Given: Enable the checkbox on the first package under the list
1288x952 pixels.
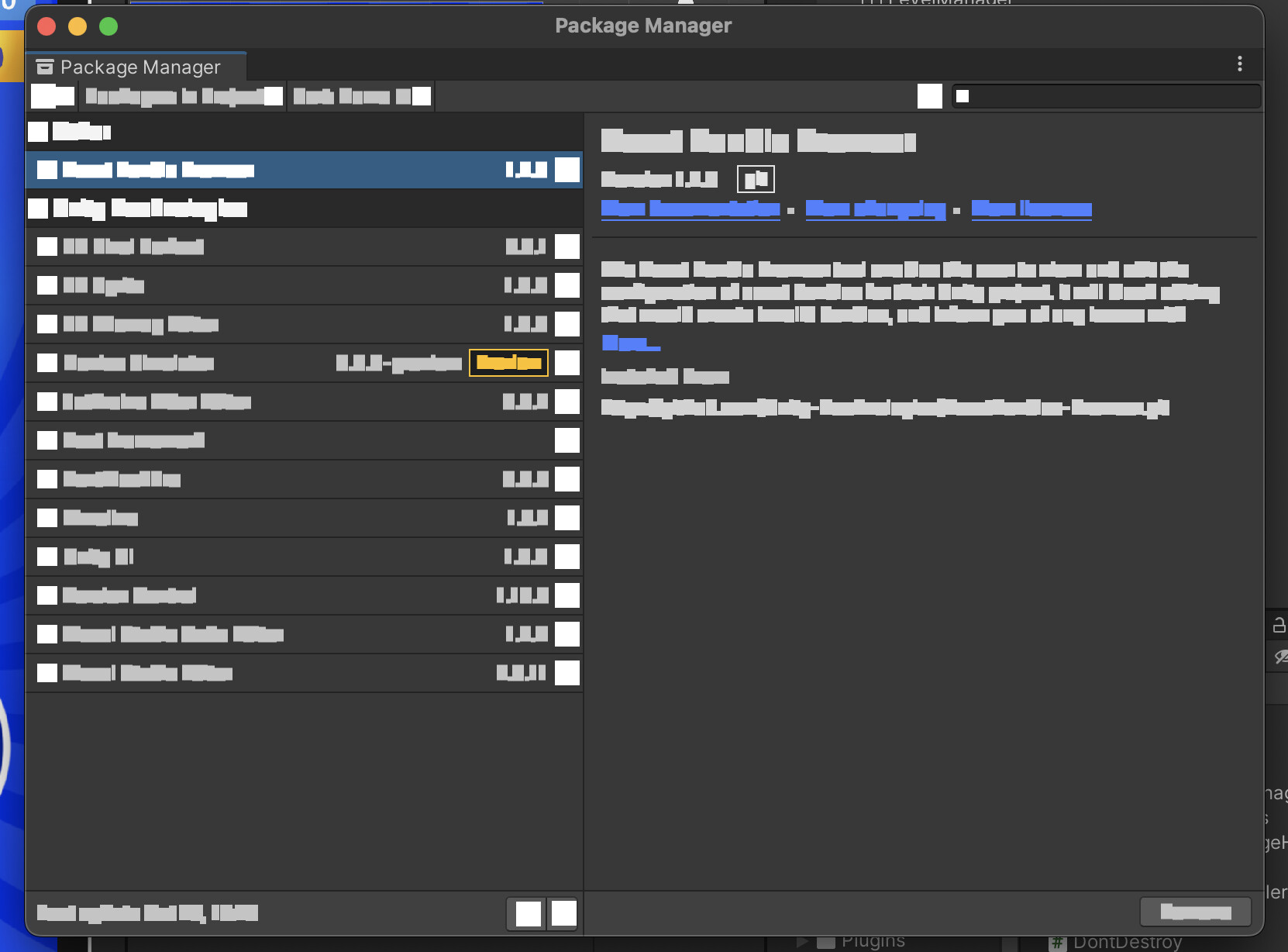Looking at the screenshot, I should (x=46, y=247).
